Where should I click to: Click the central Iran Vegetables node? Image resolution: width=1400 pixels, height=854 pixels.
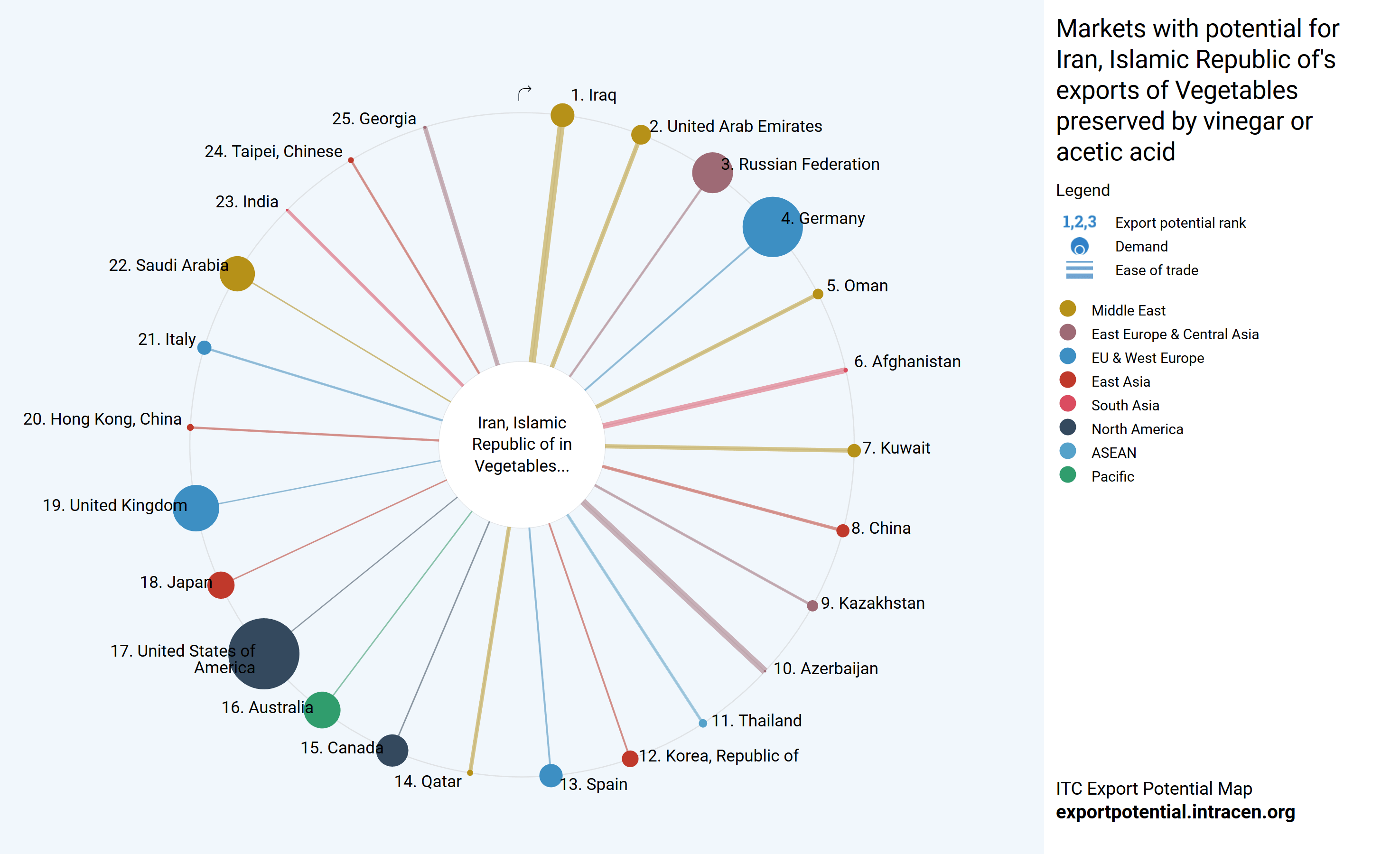pos(522,445)
